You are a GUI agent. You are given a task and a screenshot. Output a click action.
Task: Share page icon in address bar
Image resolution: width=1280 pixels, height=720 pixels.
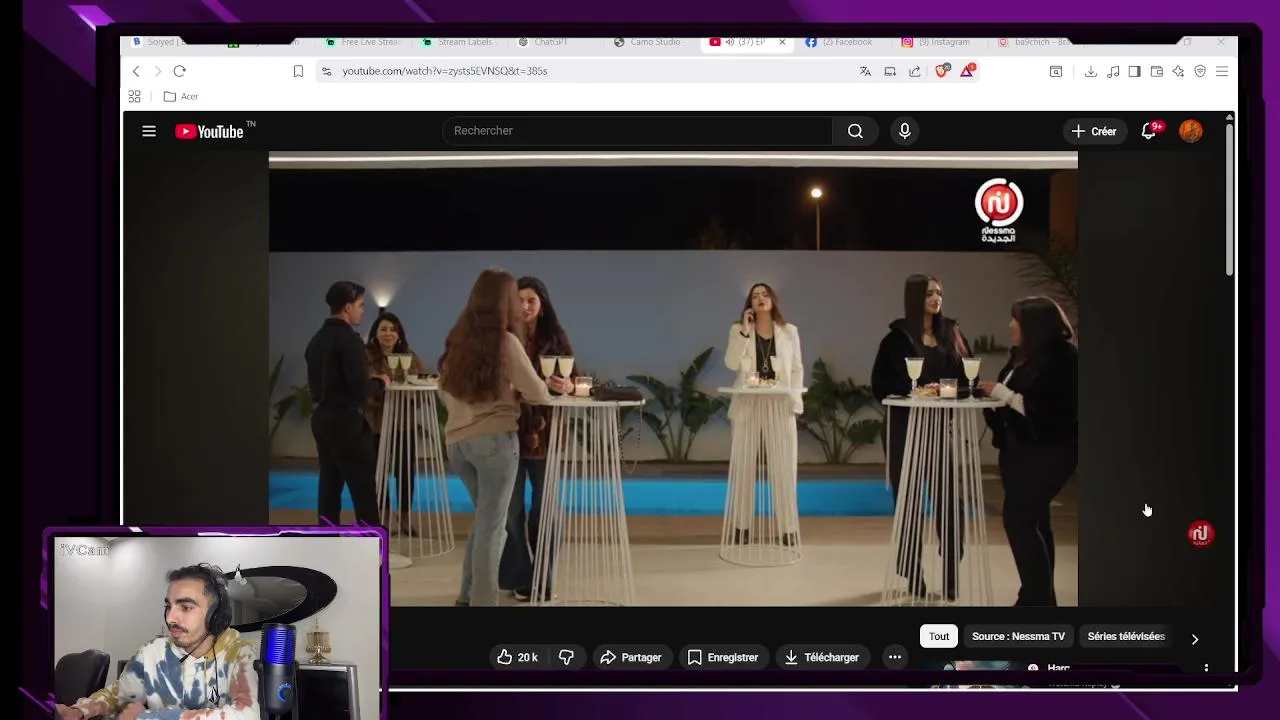pos(914,71)
